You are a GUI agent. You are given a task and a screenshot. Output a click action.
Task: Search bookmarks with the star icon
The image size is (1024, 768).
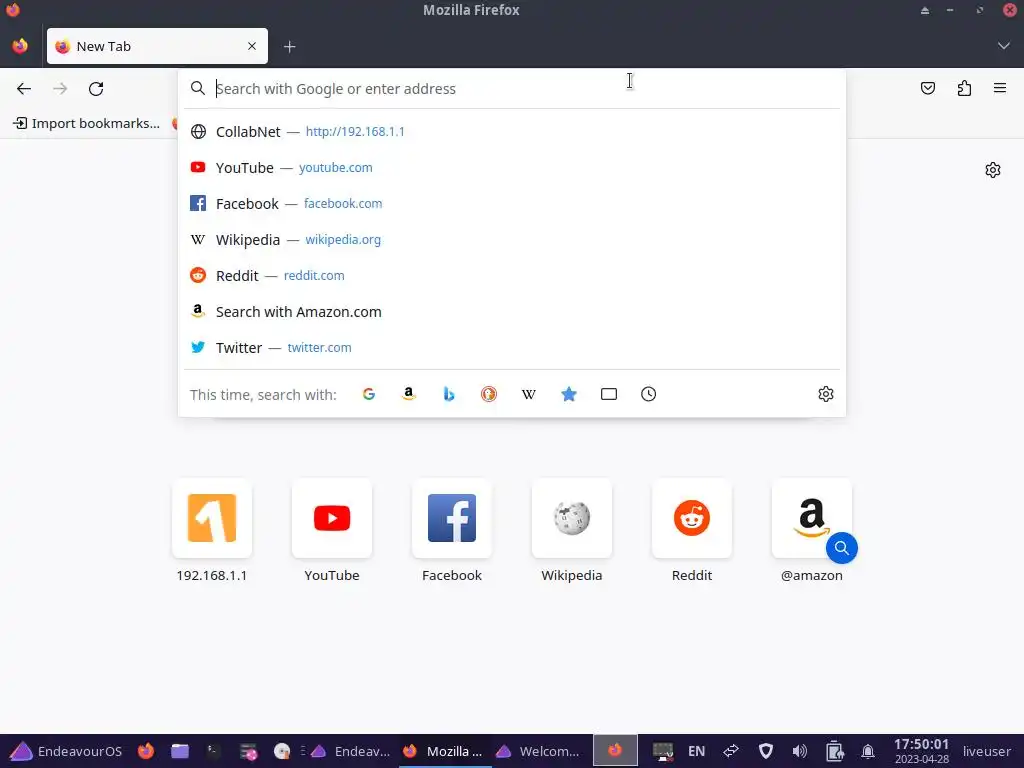(x=569, y=394)
